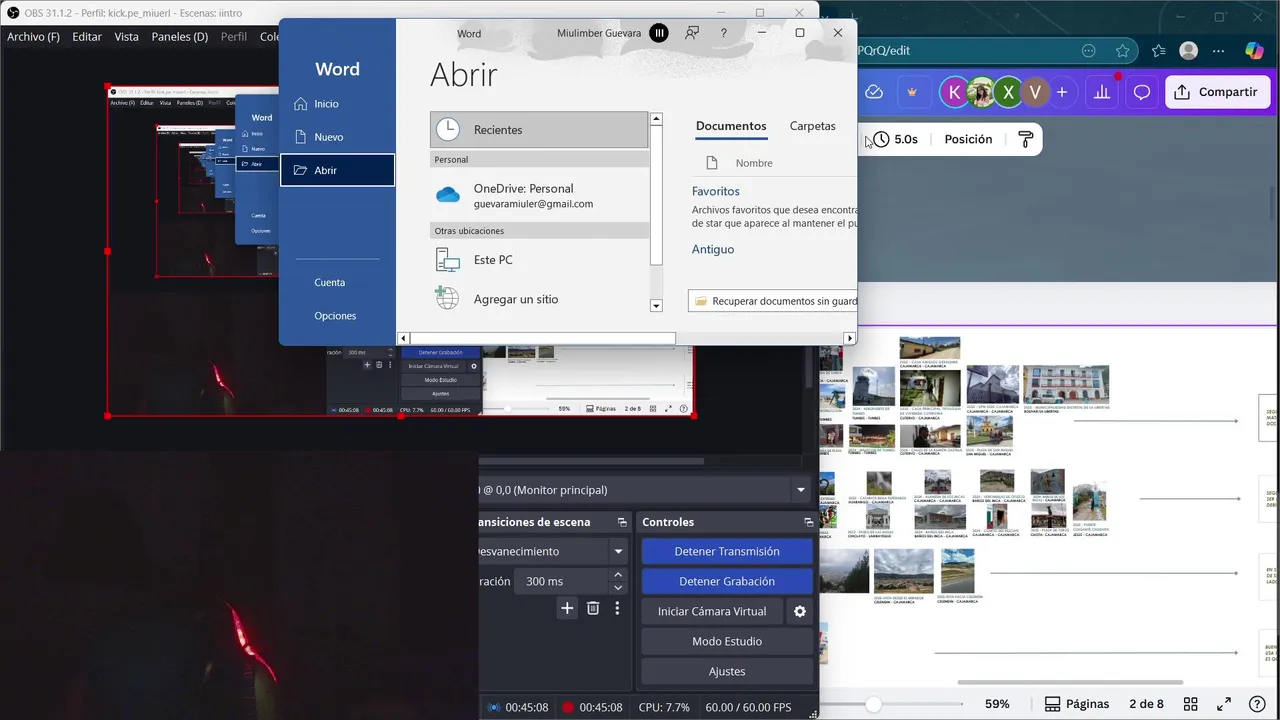
Task: Choose Recientes in the Word open list
Action: [539, 130]
